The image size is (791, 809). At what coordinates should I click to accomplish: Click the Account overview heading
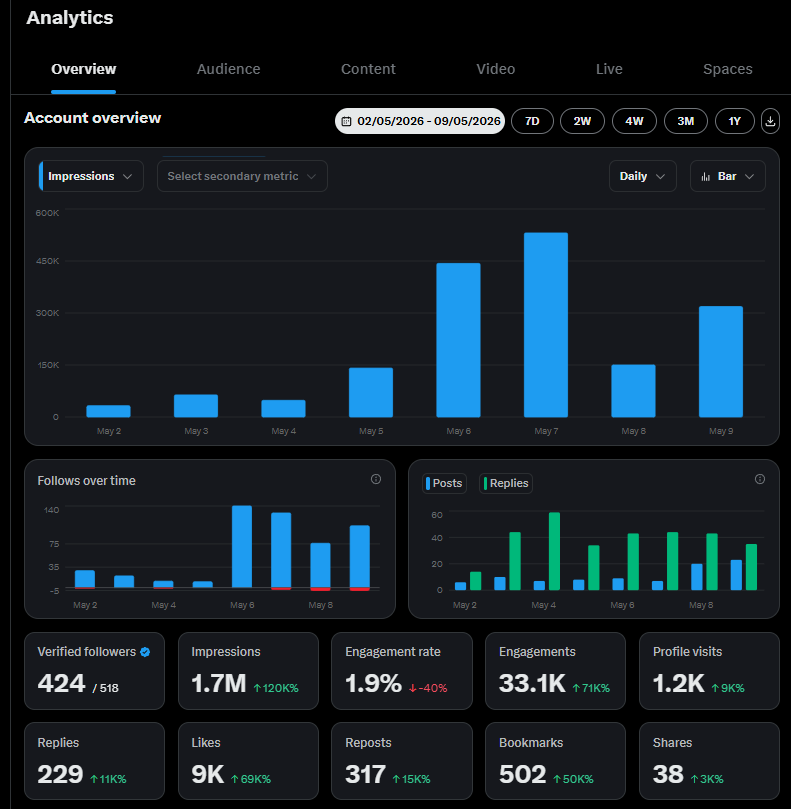click(92, 118)
